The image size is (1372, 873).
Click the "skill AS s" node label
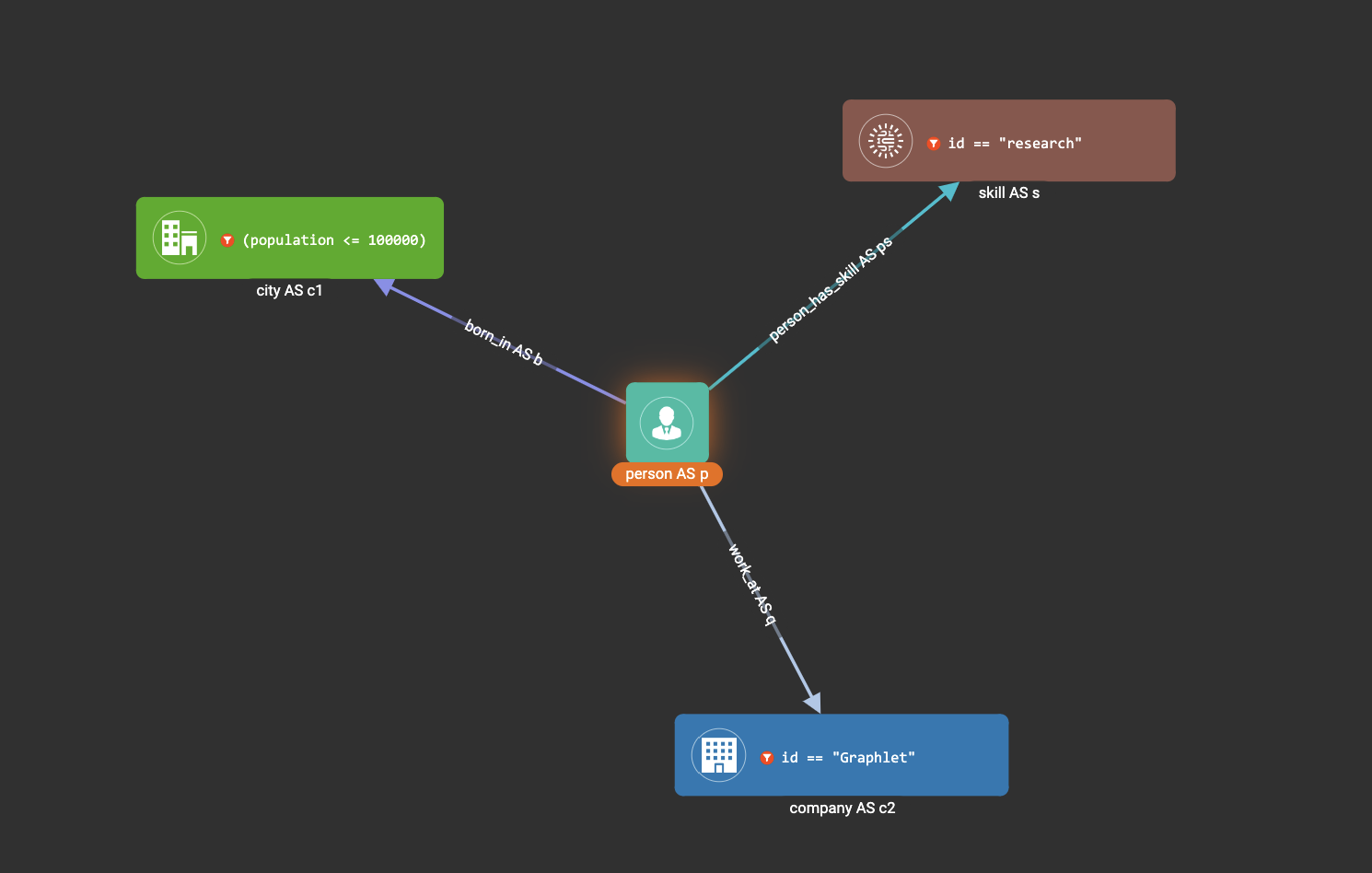tap(1008, 193)
